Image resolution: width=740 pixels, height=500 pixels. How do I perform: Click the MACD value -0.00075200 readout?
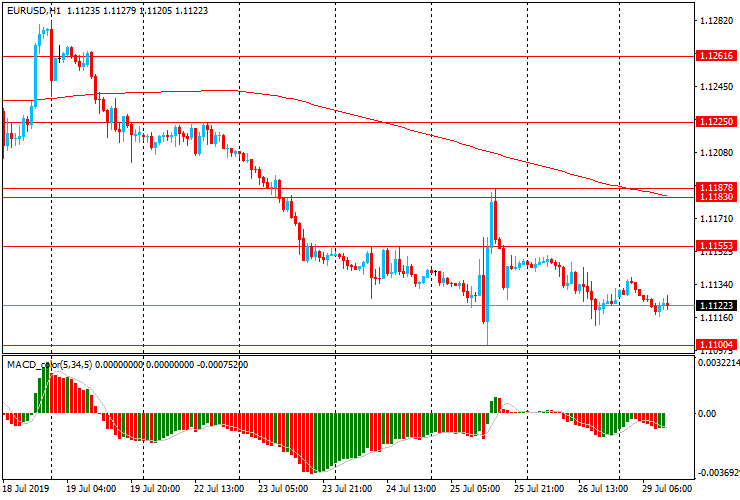pos(222,364)
